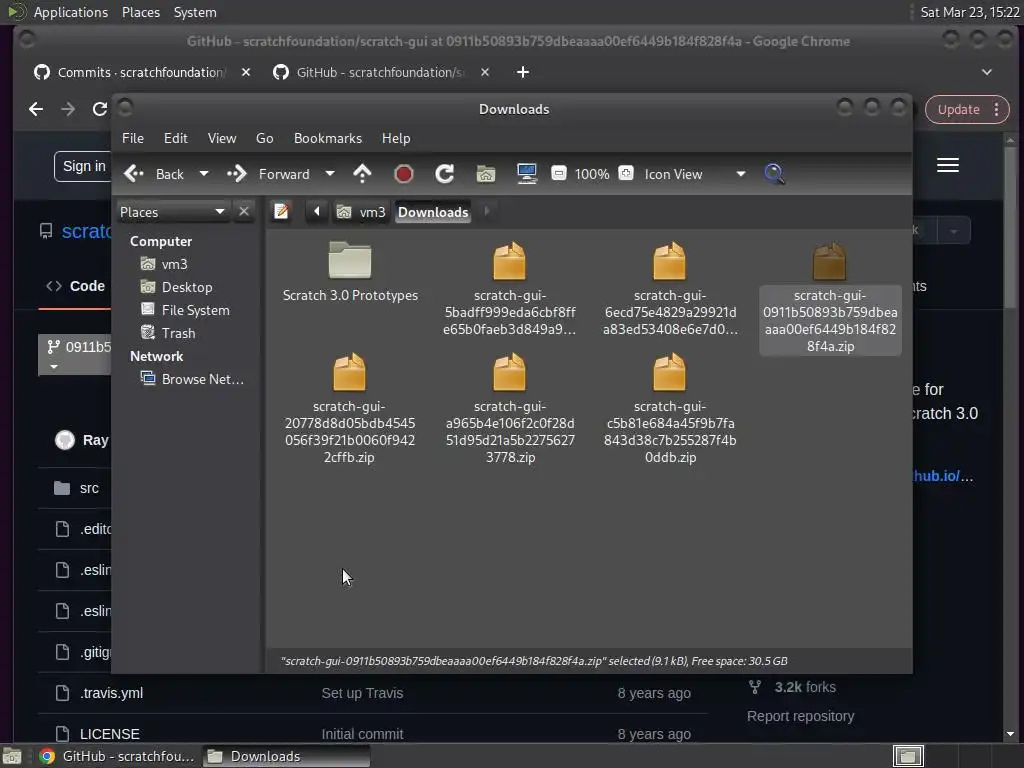
Task: Open the Computer toolbar icon
Action: [x=526, y=174]
